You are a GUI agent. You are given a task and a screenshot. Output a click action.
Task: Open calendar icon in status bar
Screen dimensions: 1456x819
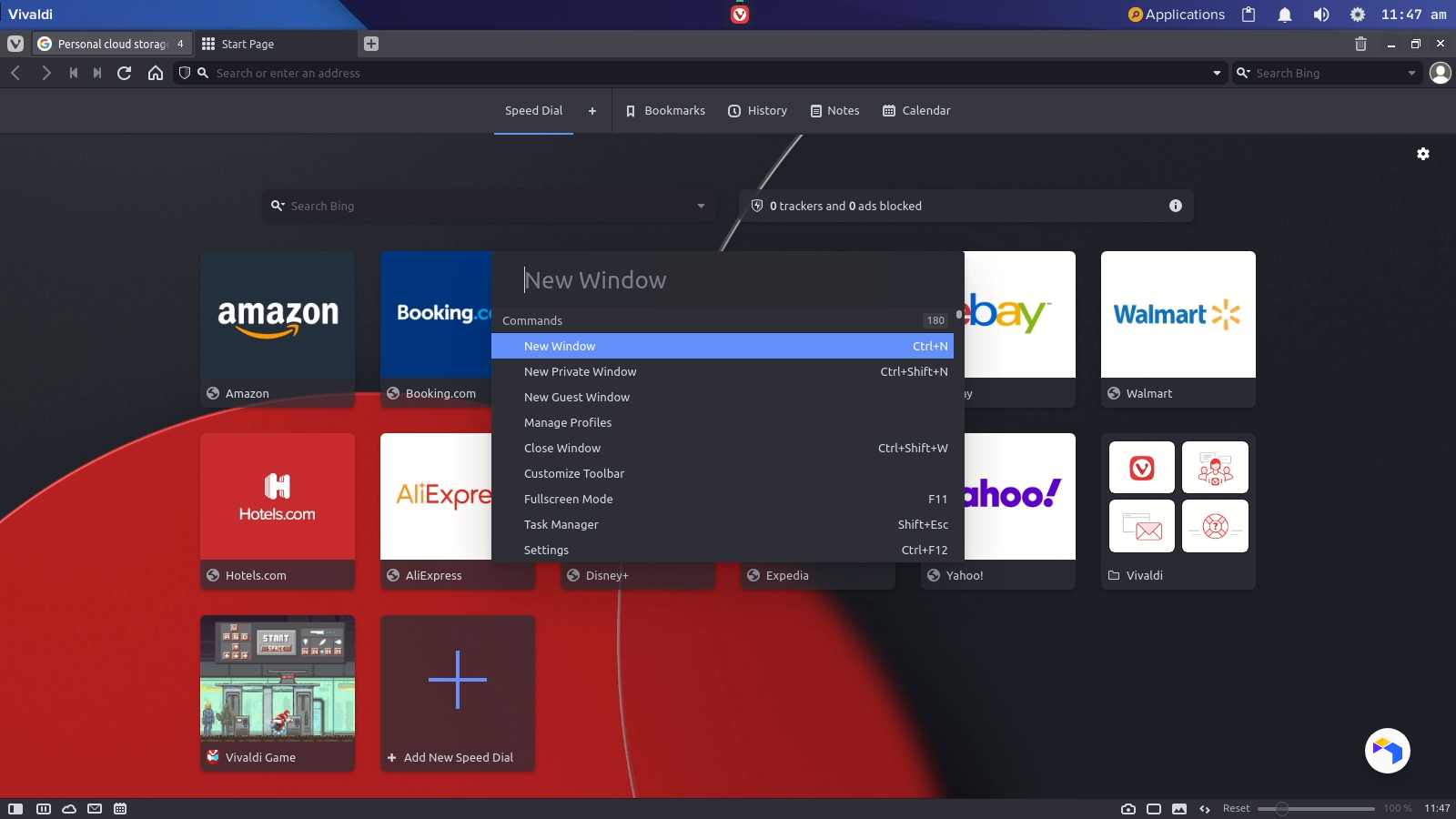[x=120, y=809]
